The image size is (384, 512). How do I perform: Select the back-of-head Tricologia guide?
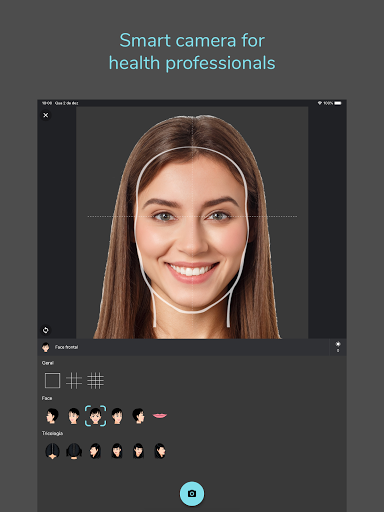(74, 451)
